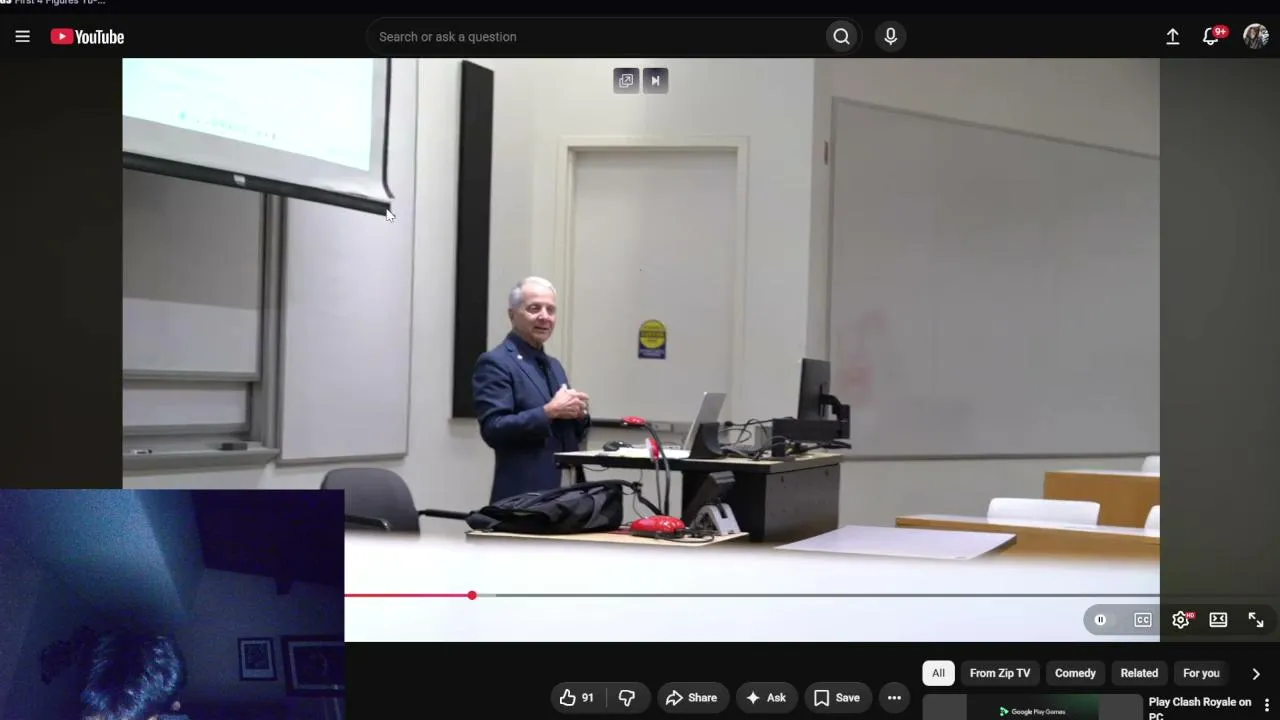Screen dimensions: 1280x720
Task: Enter fullscreen mode on the video
Action: (1256, 620)
